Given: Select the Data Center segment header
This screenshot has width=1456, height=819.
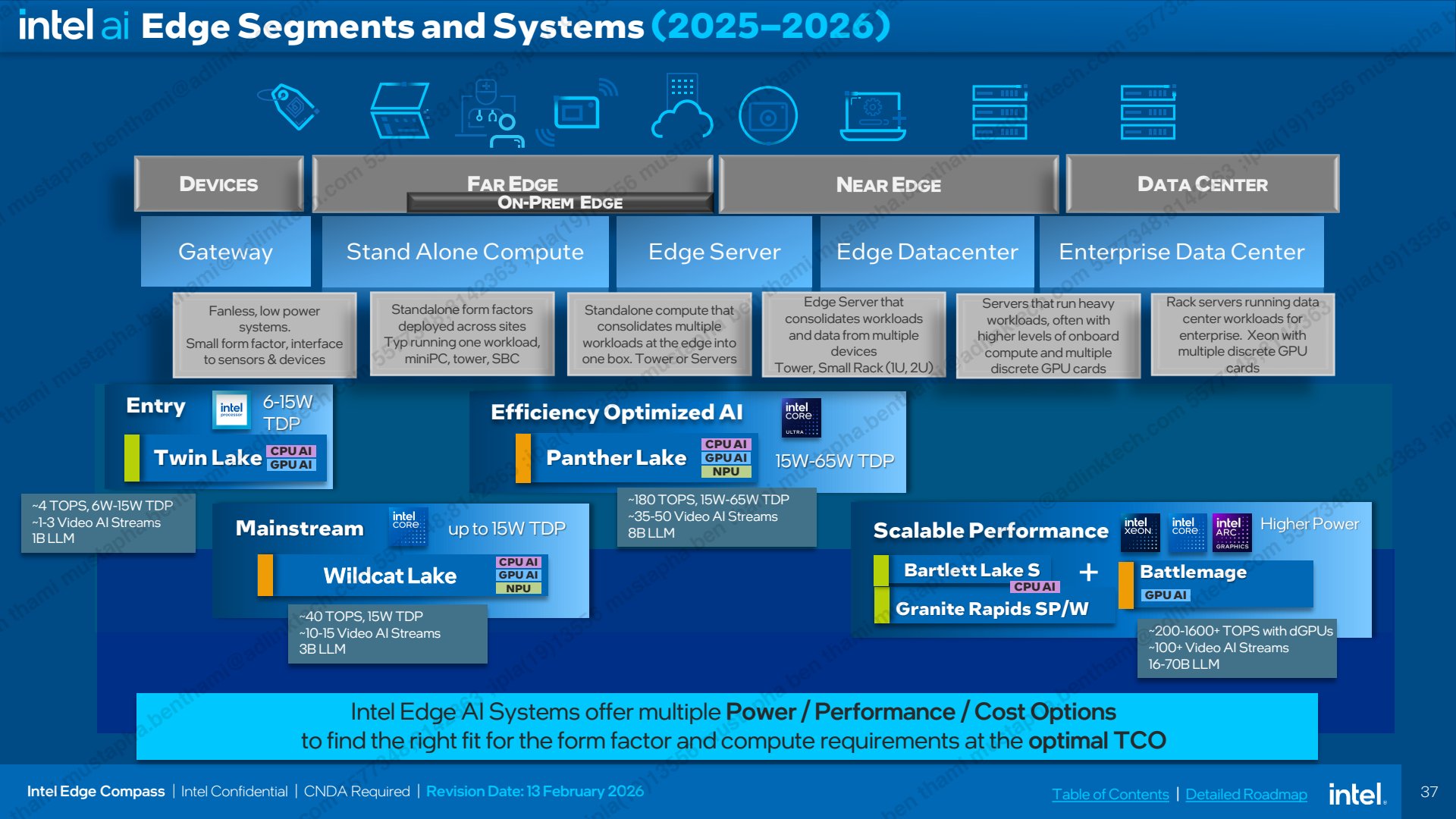Looking at the screenshot, I should pyautogui.click(x=1203, y=184).
